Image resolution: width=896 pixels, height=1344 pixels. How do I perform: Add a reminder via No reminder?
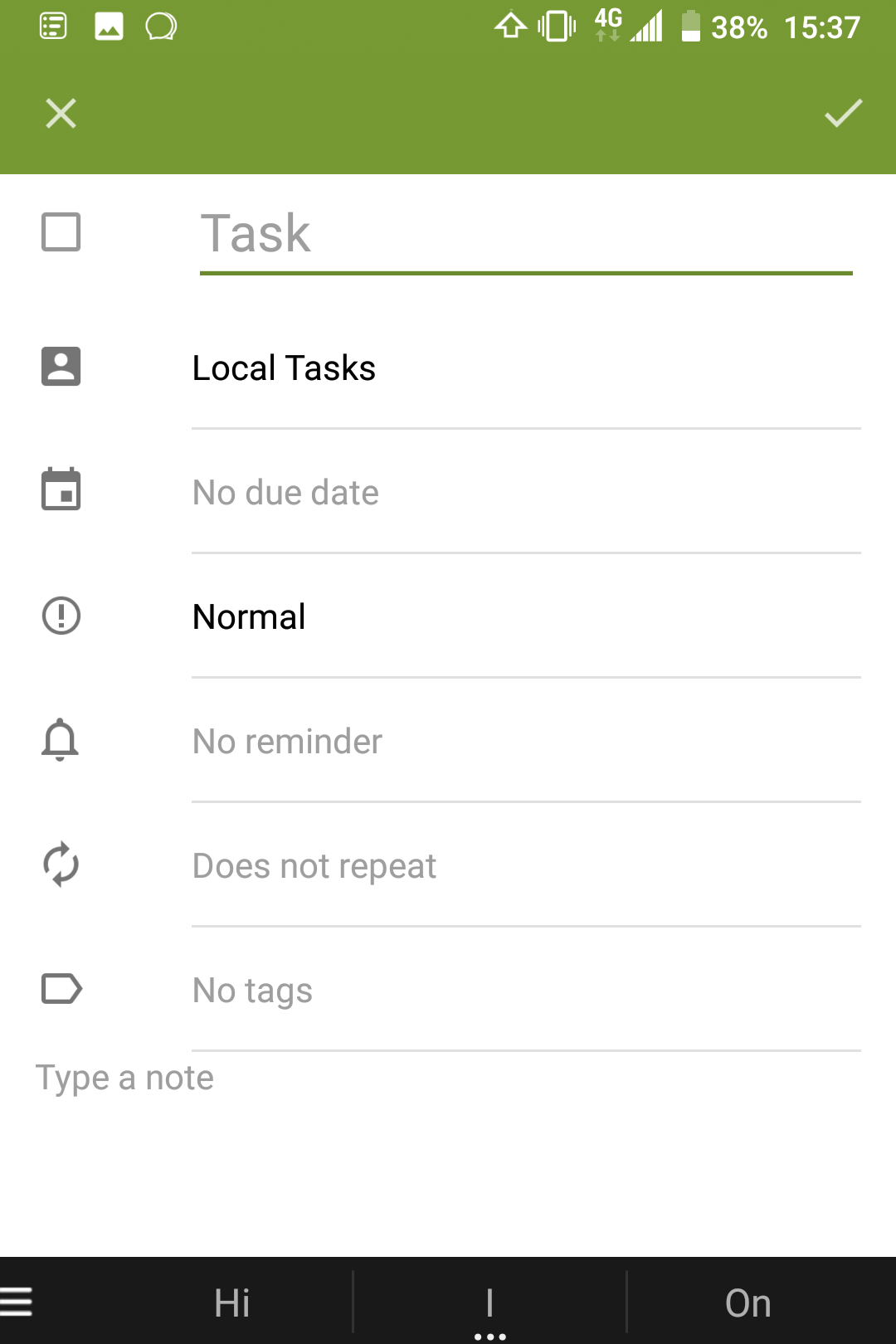526,741
